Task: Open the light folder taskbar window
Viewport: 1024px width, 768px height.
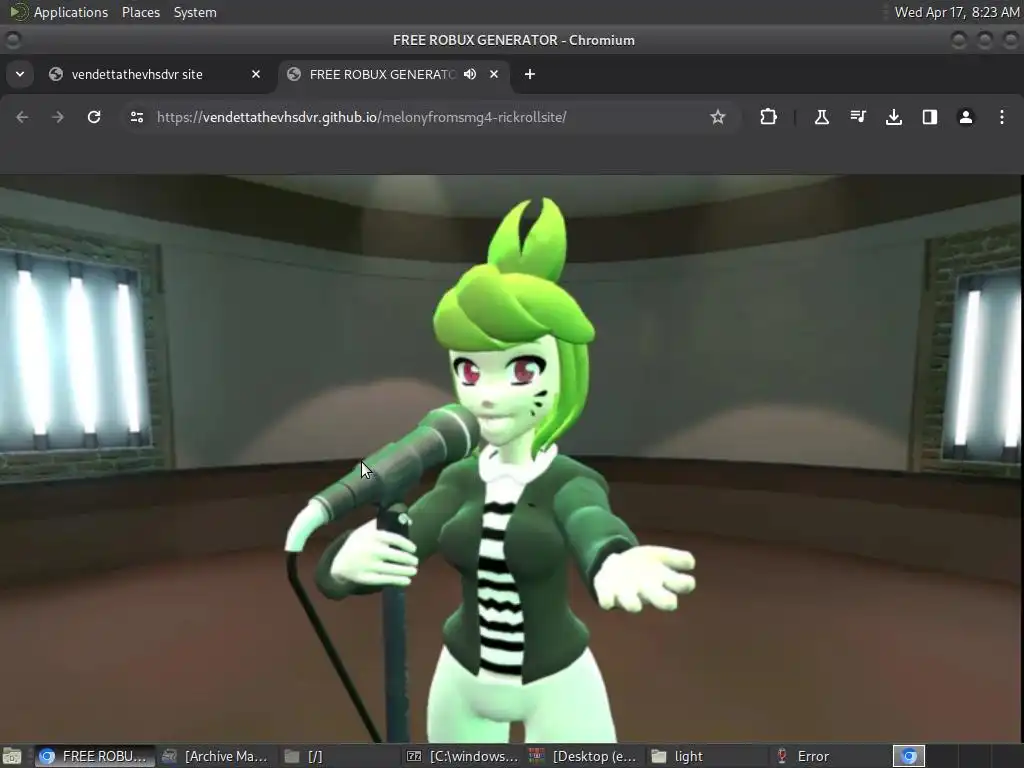Action: [707, 756]
